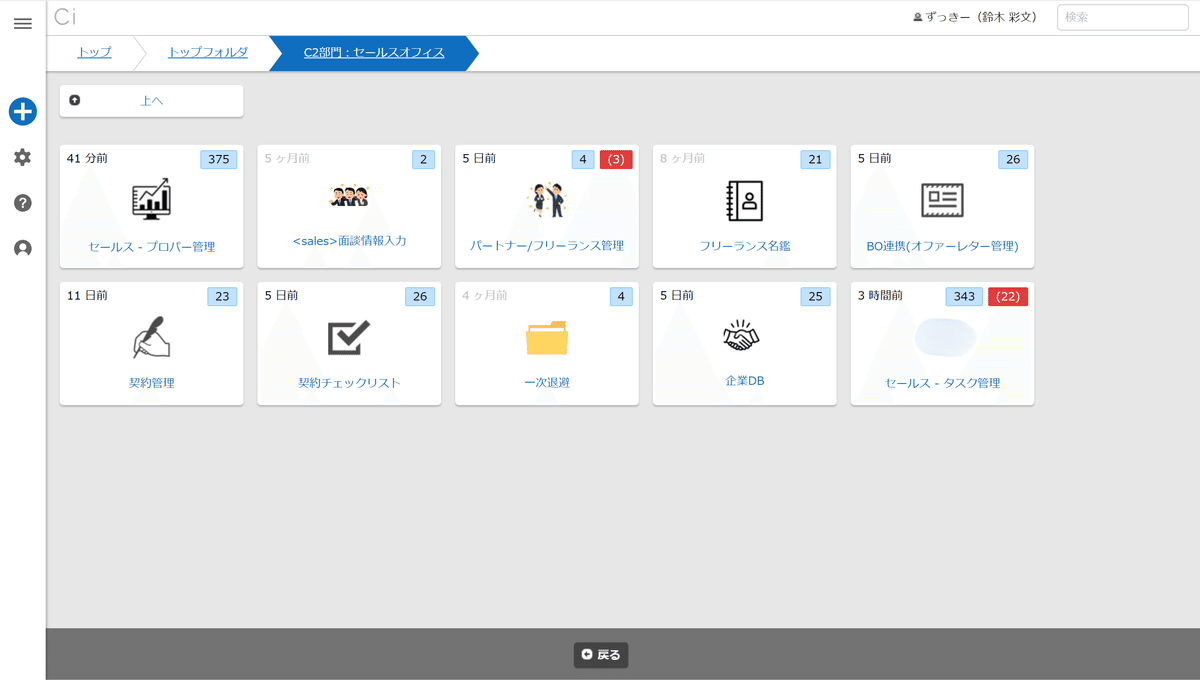This screenshot has width=1200, height=680.
Task: Click the 戻る button at bottom
Action: click(601, 655)
